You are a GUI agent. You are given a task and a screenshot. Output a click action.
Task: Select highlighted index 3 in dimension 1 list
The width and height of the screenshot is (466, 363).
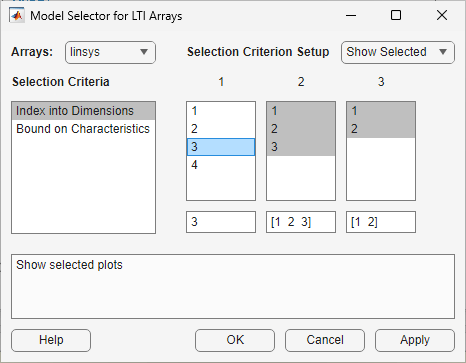pos(221,147)
